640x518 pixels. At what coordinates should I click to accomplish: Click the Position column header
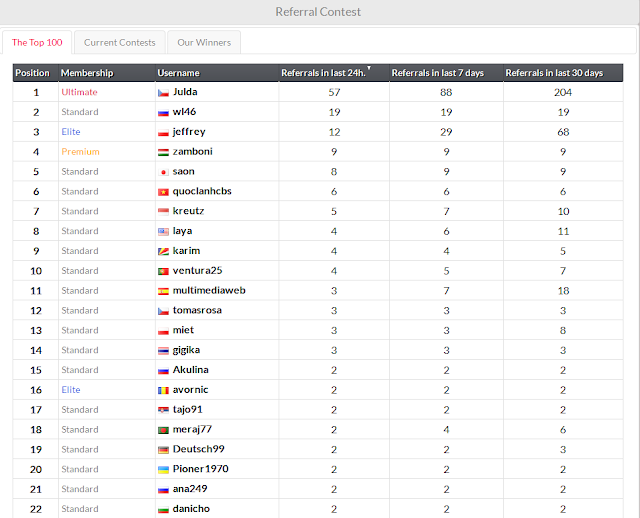tap(32, 73)
